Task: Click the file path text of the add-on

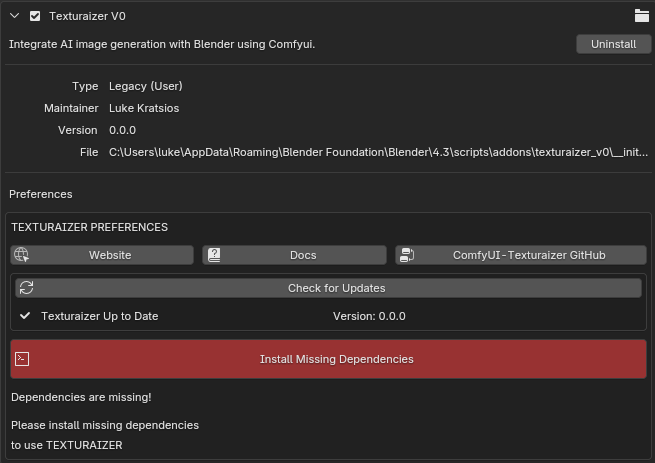Action: point(378,152)
